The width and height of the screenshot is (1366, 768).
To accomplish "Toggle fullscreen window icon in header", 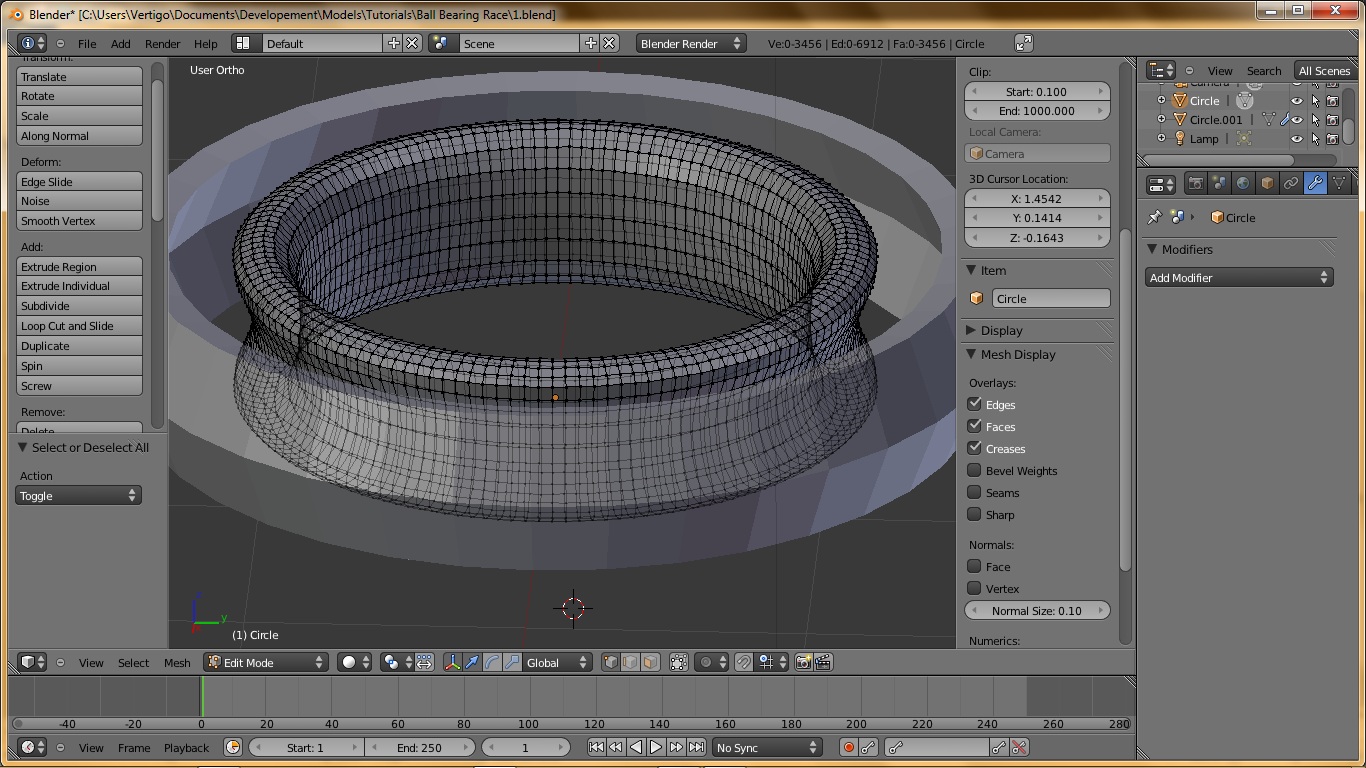I will tap(1023, 43).
